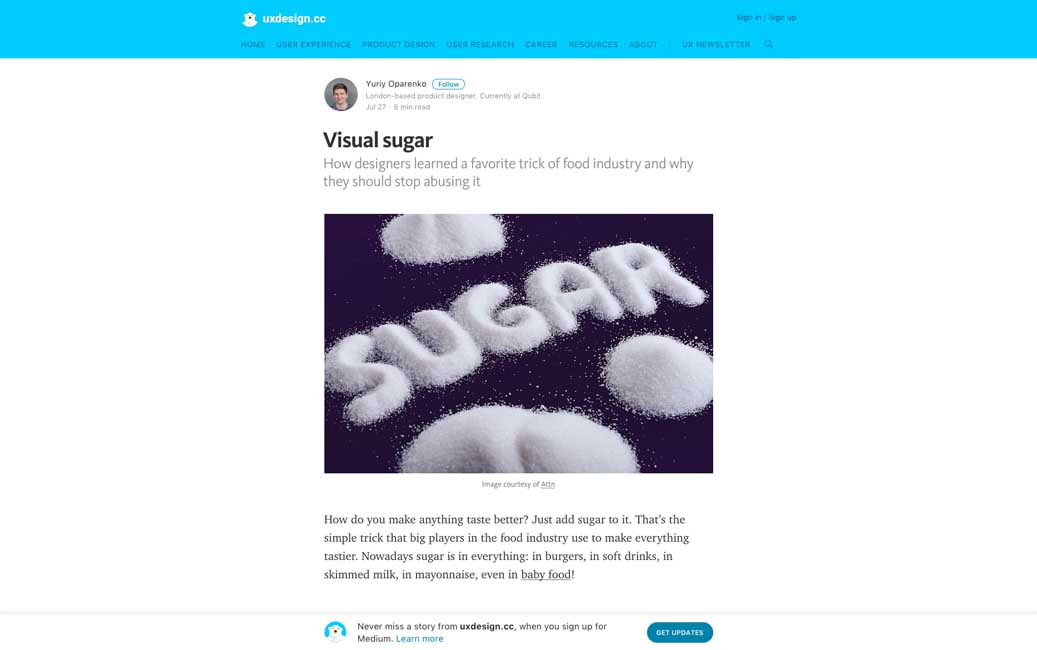Click the Sign in link
This screenshot has width=1037, height=650.
pyautogui.click(x=749, y=17)
